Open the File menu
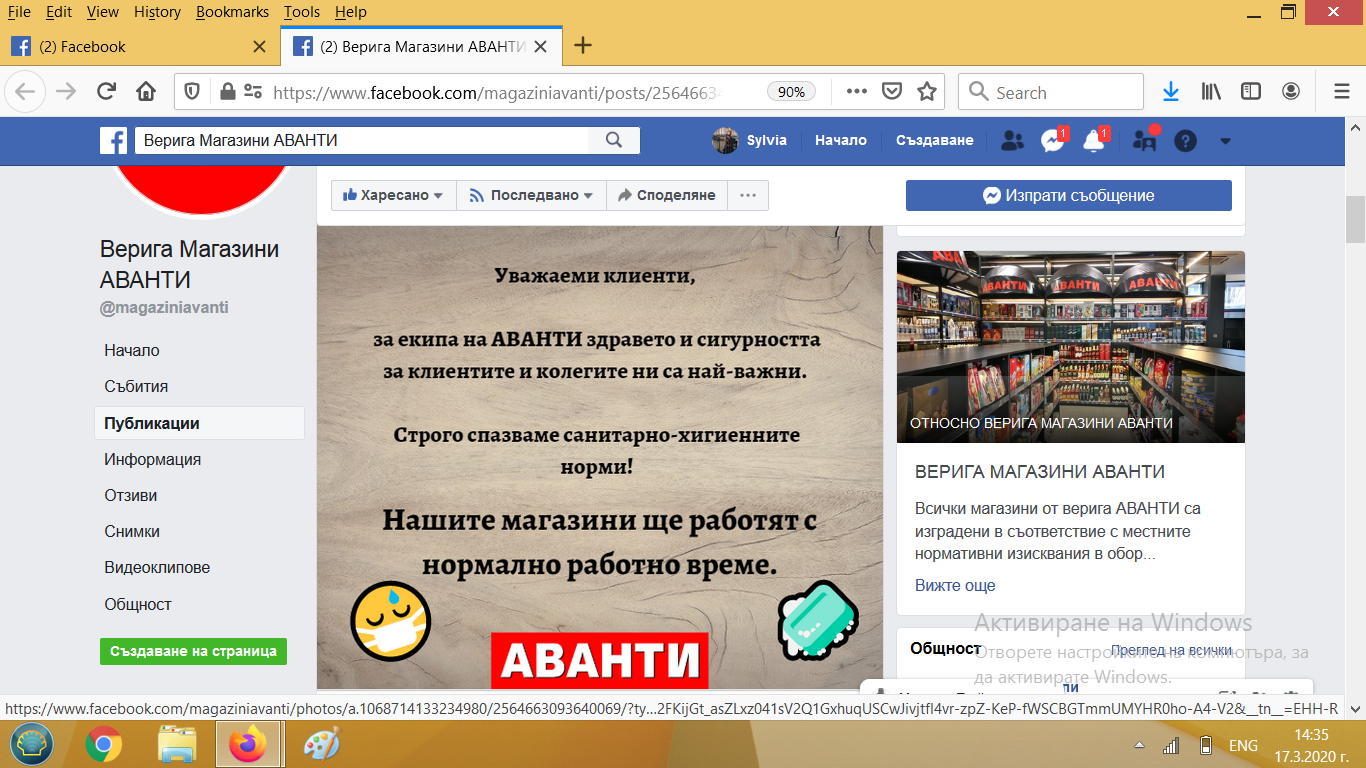1366x768 pixels. 19,12
